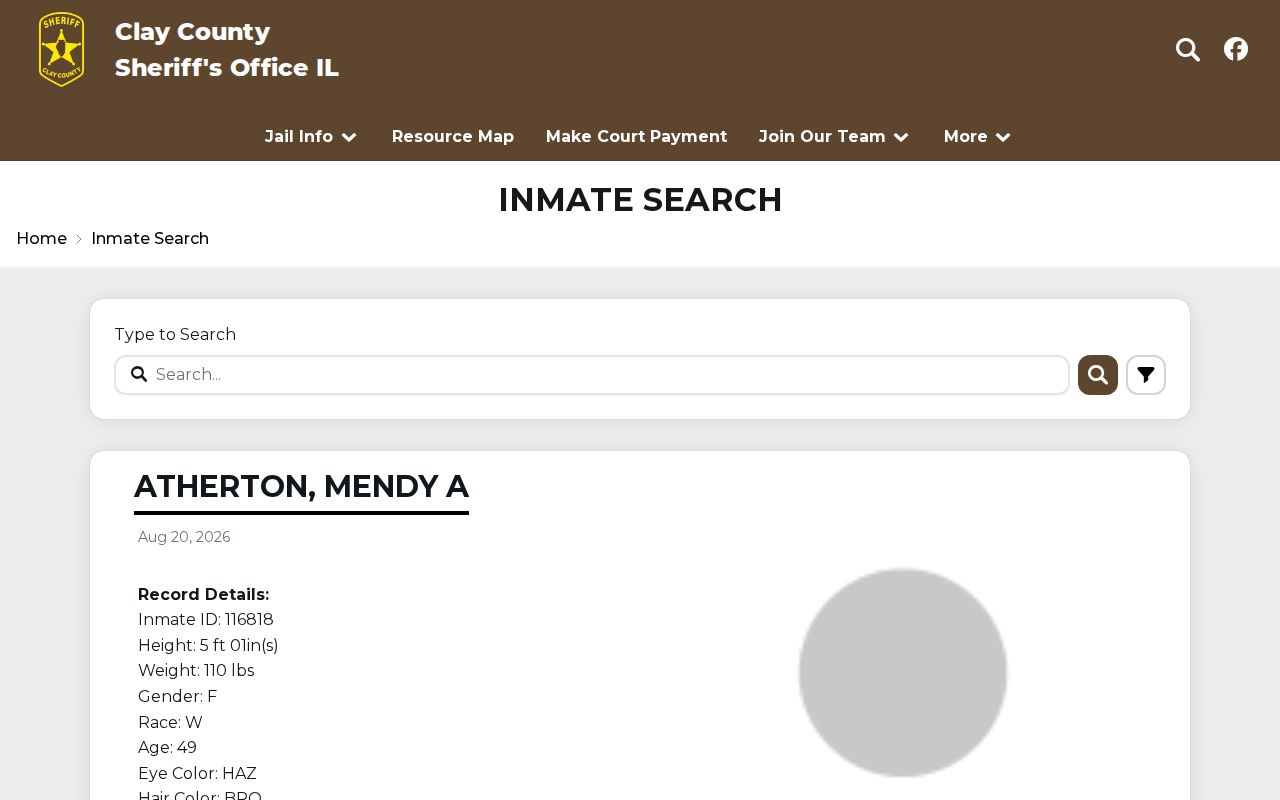
Task: Open the Facebook page icon
Action: pos(1236,49)
